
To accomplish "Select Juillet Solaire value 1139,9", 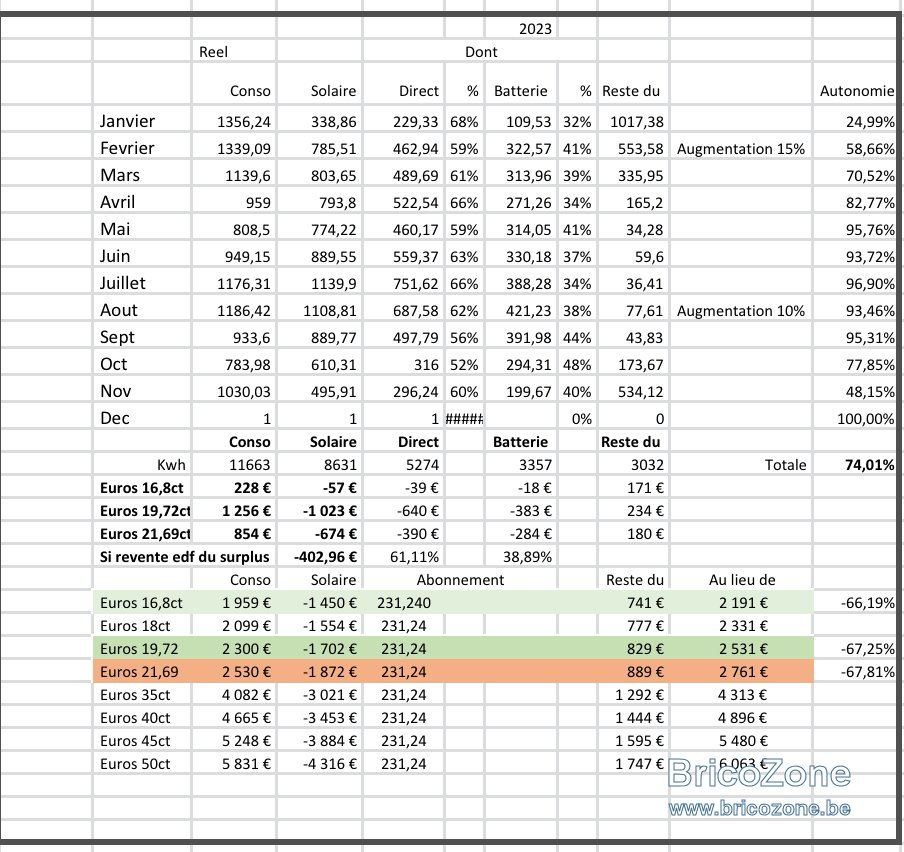I will (x=321, y=283).
